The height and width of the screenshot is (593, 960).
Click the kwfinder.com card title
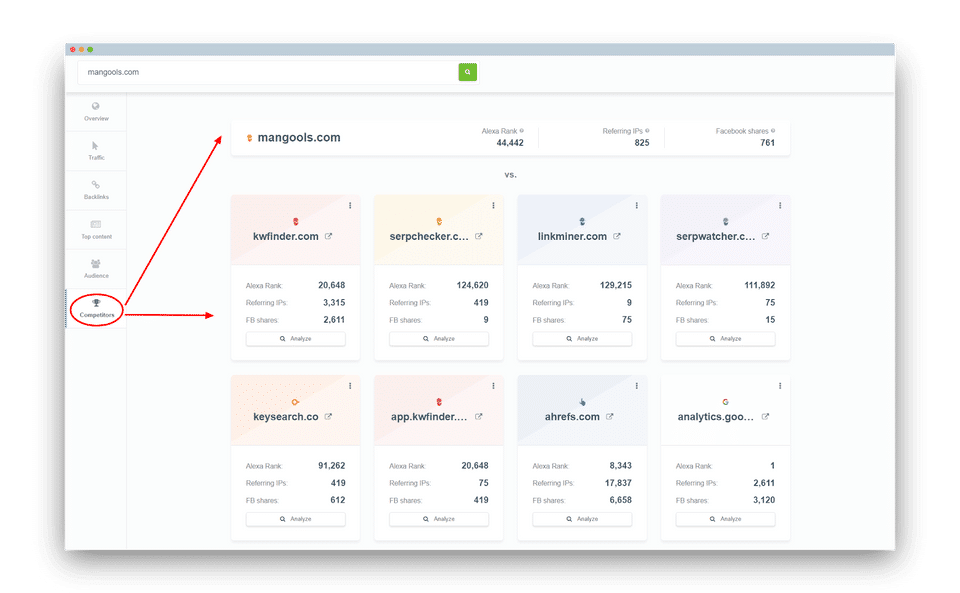point(286,236)
